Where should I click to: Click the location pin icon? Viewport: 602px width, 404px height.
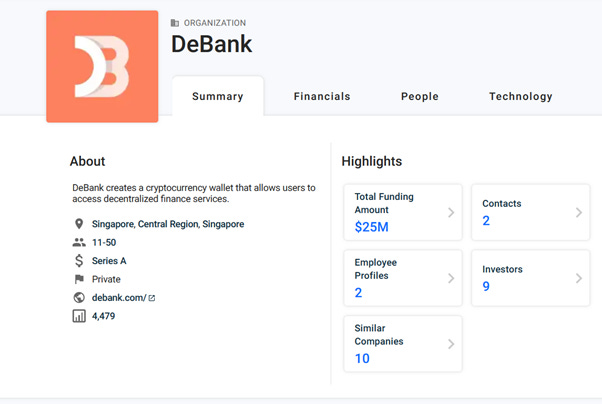click(79, 224)
